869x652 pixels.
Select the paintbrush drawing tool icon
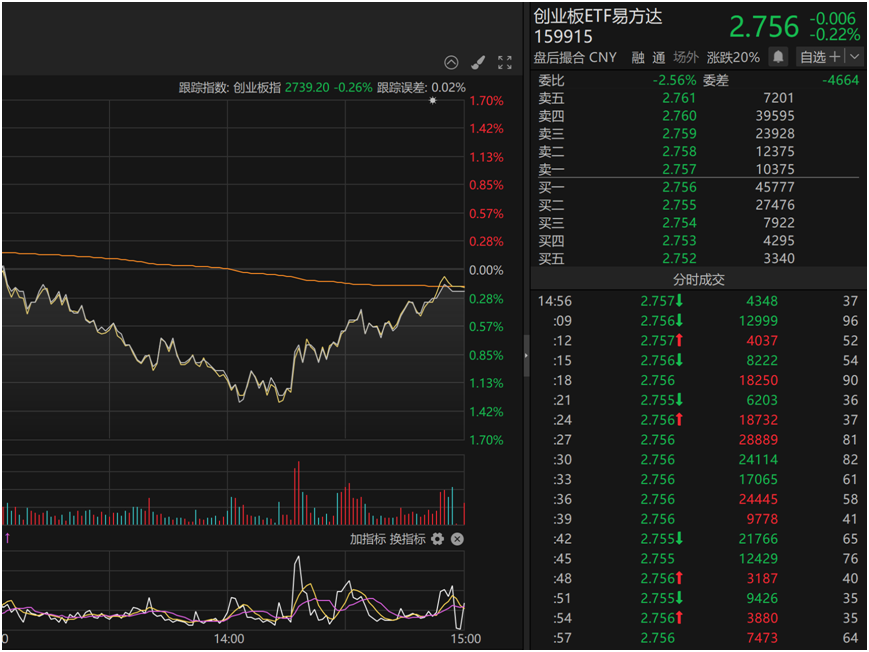point(478,63)
